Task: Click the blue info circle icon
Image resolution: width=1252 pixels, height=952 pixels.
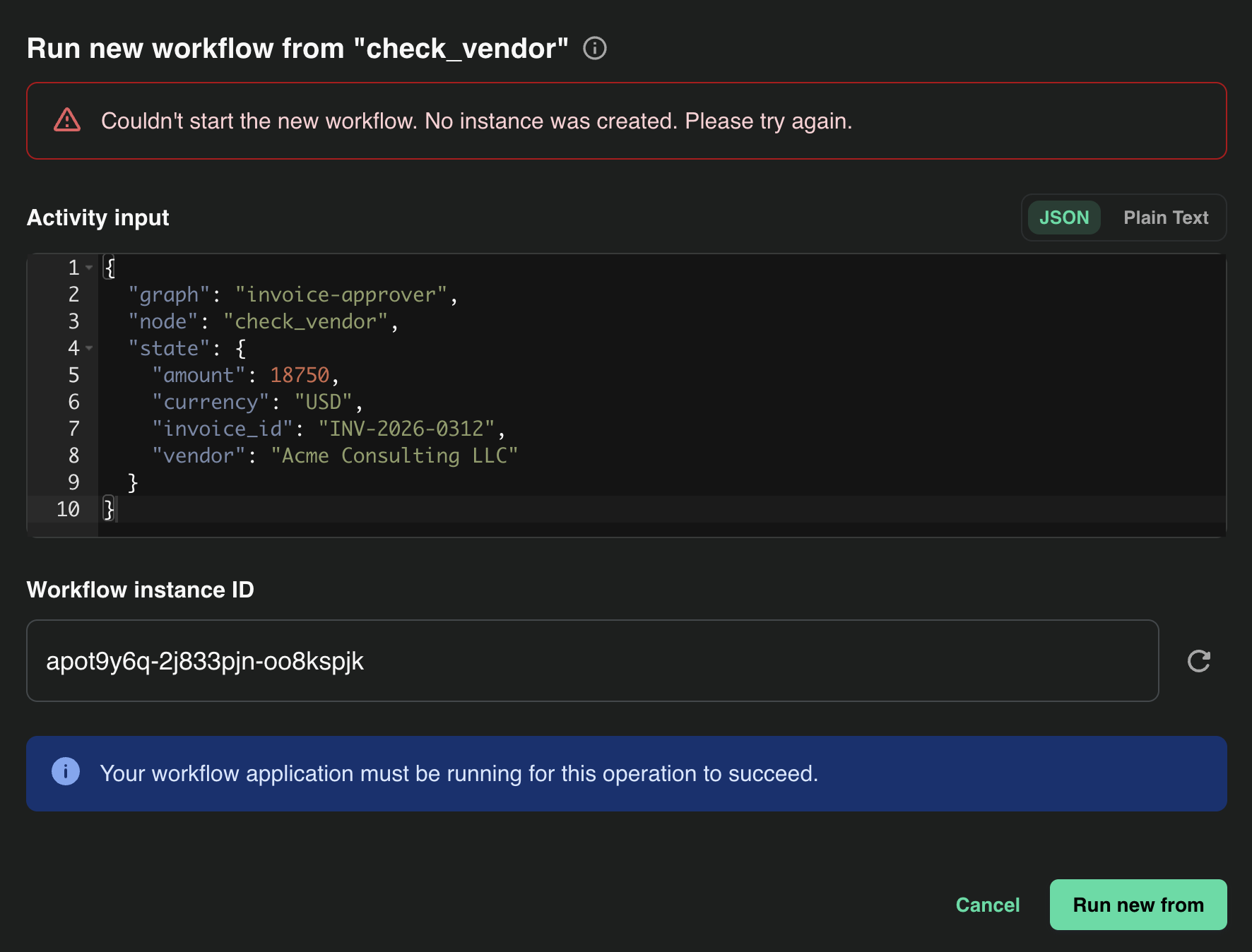Action: 66,772
